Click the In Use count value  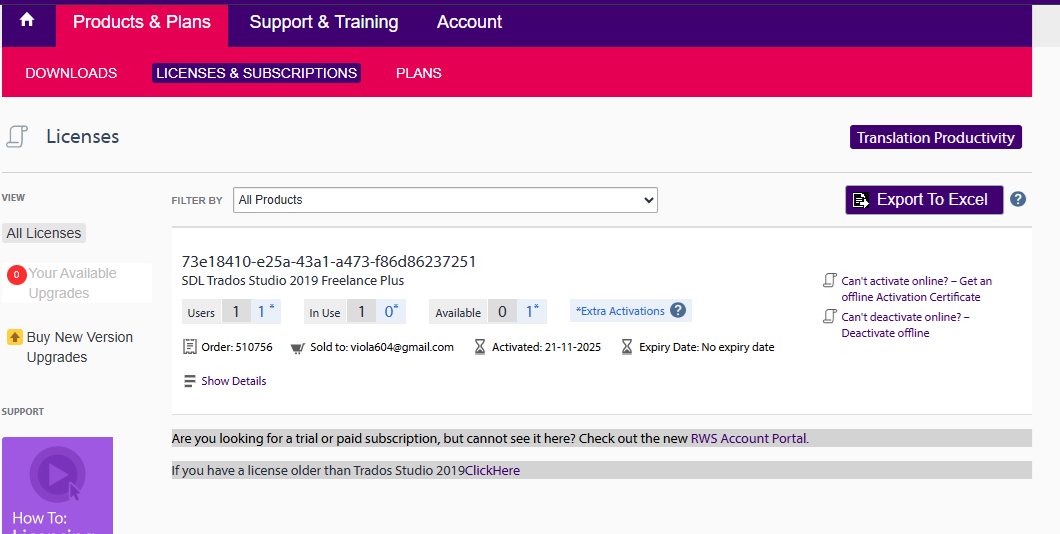362,312
